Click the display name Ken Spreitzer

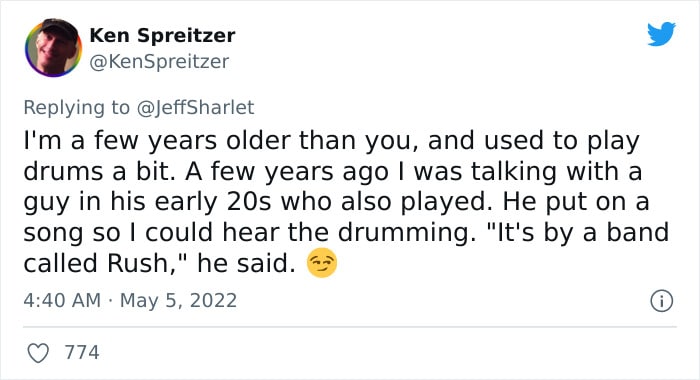click(x=162, y=35)
